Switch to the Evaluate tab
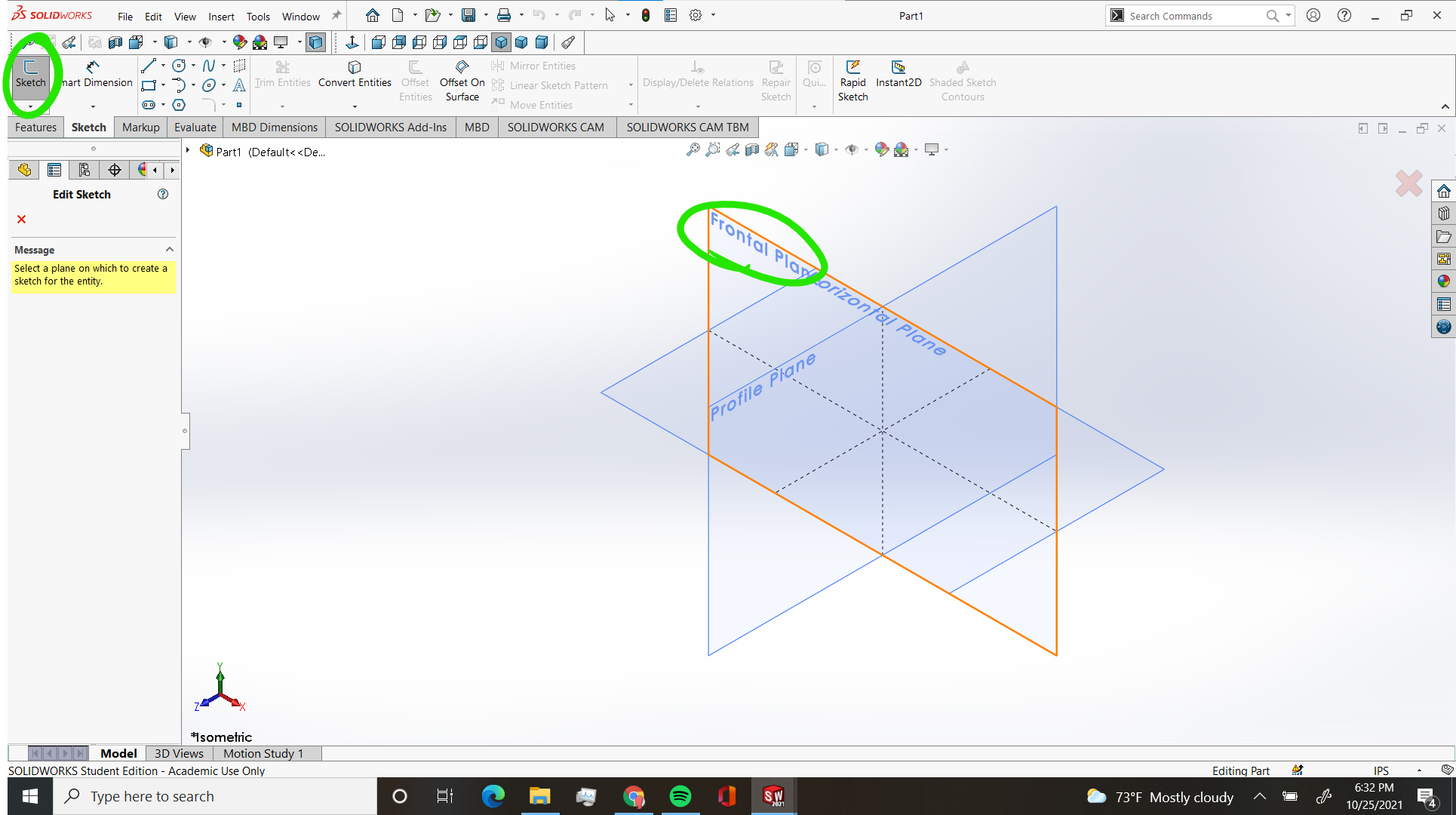 [195, 127]
